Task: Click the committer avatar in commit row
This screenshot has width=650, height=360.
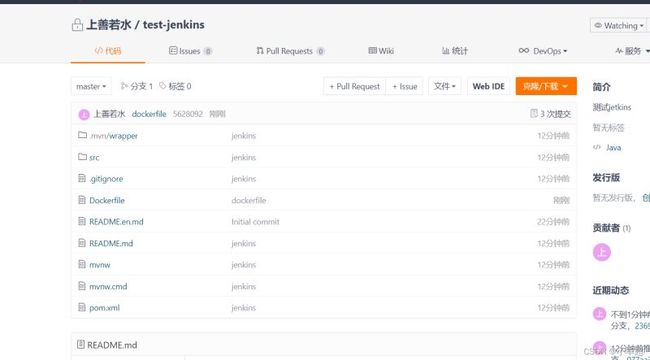Action: click(84, 114)
